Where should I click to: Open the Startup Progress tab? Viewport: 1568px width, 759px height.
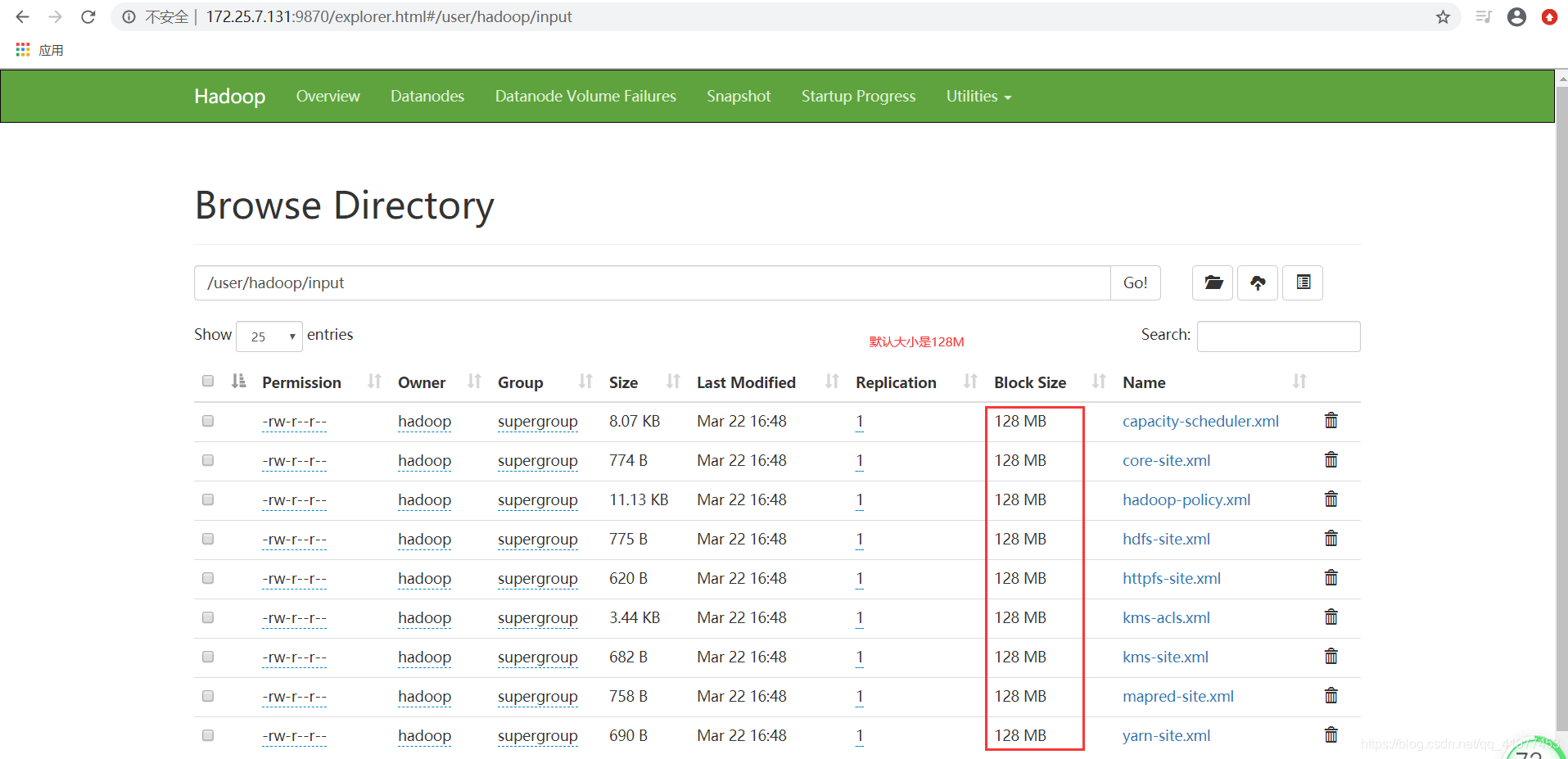point(858,96)
